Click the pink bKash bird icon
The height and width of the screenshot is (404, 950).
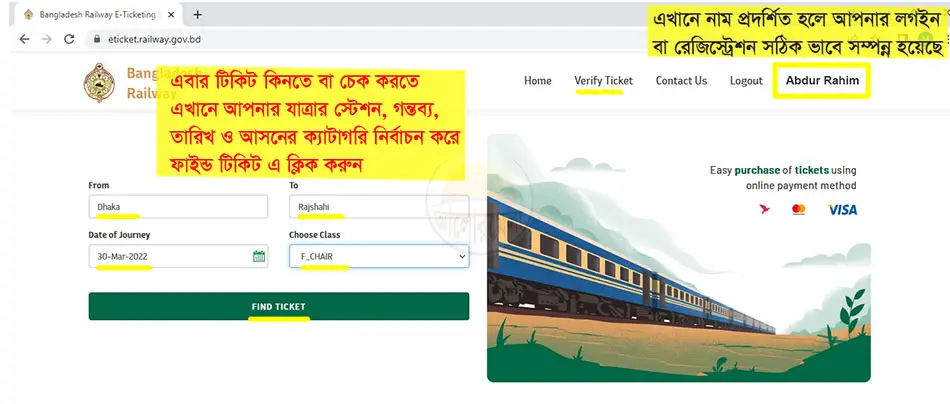765,210
